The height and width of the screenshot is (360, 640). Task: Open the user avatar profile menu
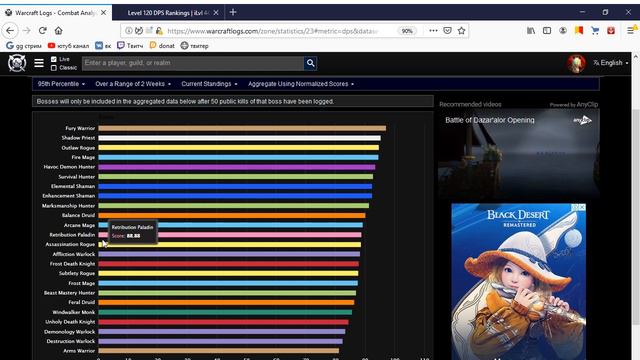click(x=576, y=63)
